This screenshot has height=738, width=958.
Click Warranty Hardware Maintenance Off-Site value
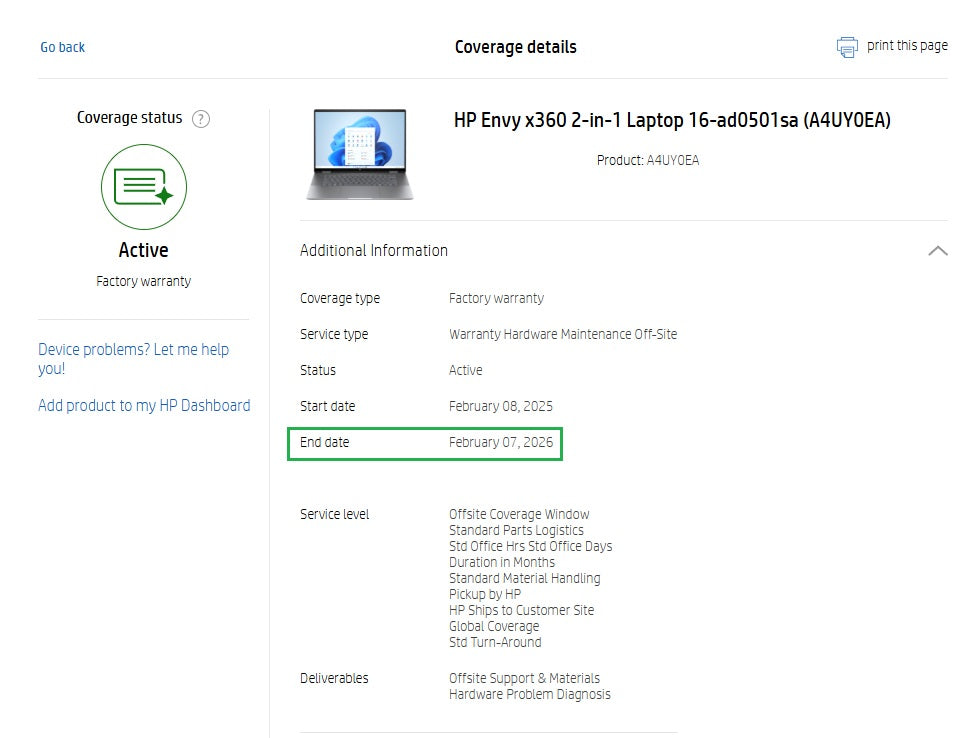563,334
